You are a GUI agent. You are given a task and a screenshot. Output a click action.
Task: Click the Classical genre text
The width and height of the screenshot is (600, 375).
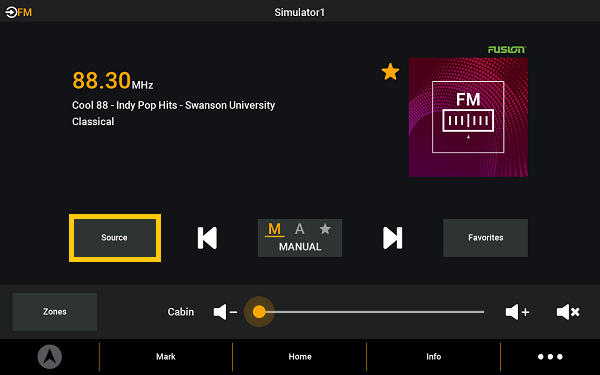pos(93,122)
